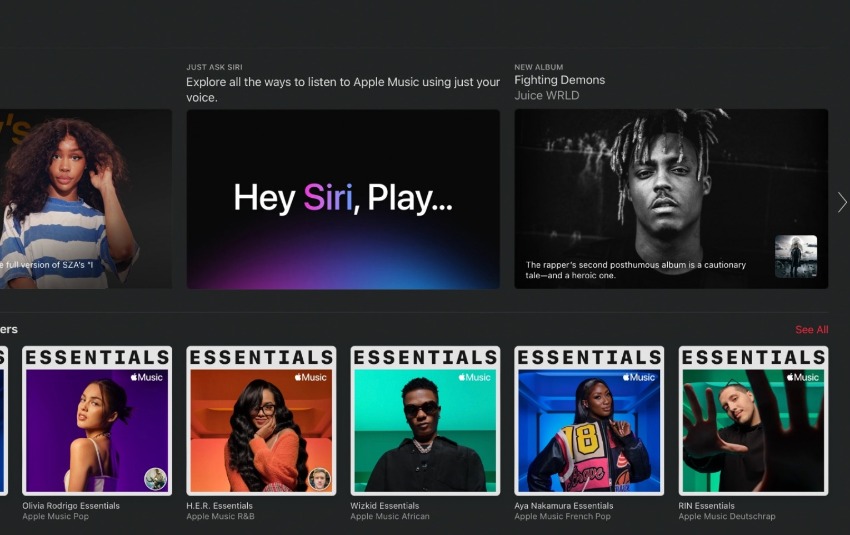850x535 pixels.
Task: Open the Fighting Demons album banner
Action: [x=671, y=199]
